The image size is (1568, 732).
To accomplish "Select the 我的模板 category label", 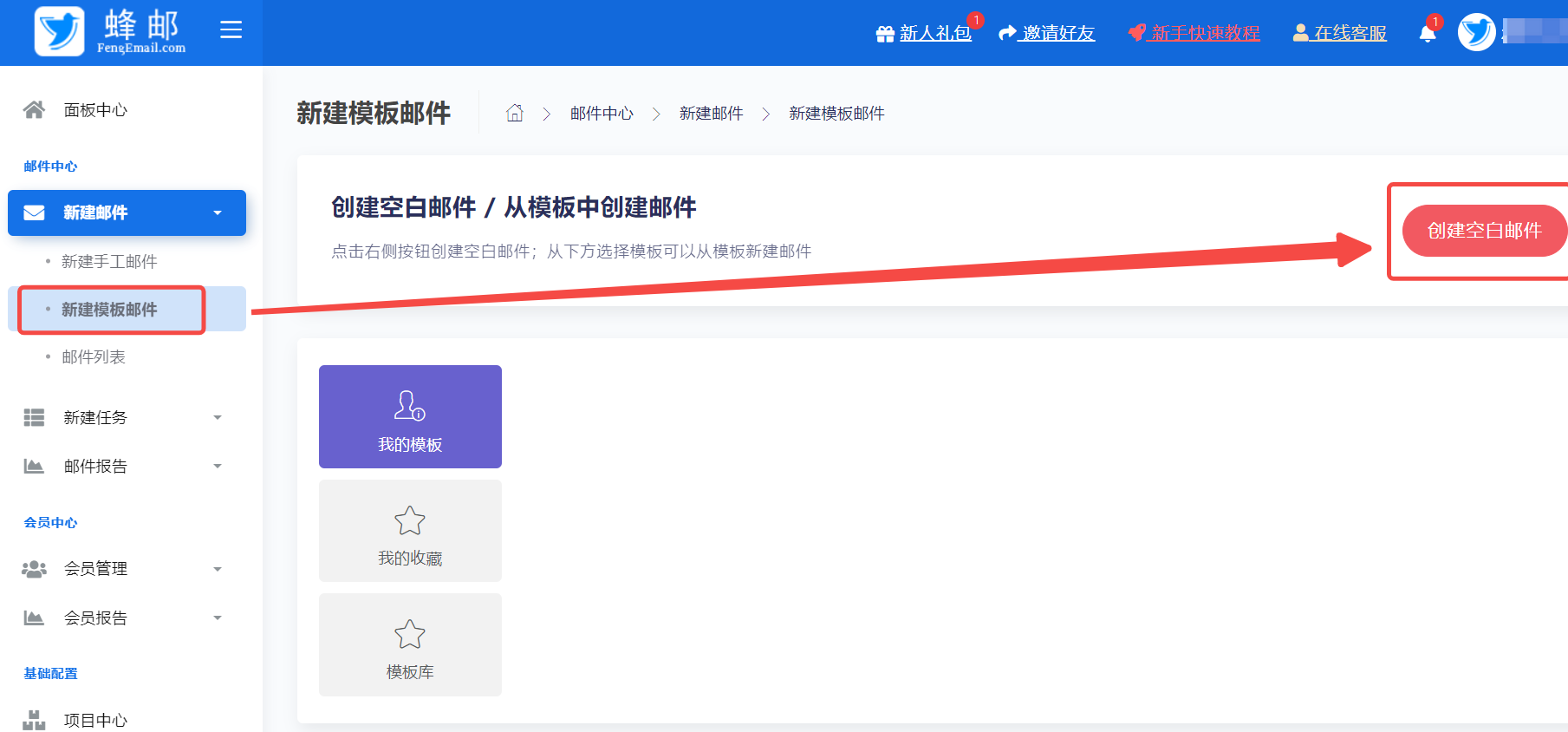I will (410, 445).
